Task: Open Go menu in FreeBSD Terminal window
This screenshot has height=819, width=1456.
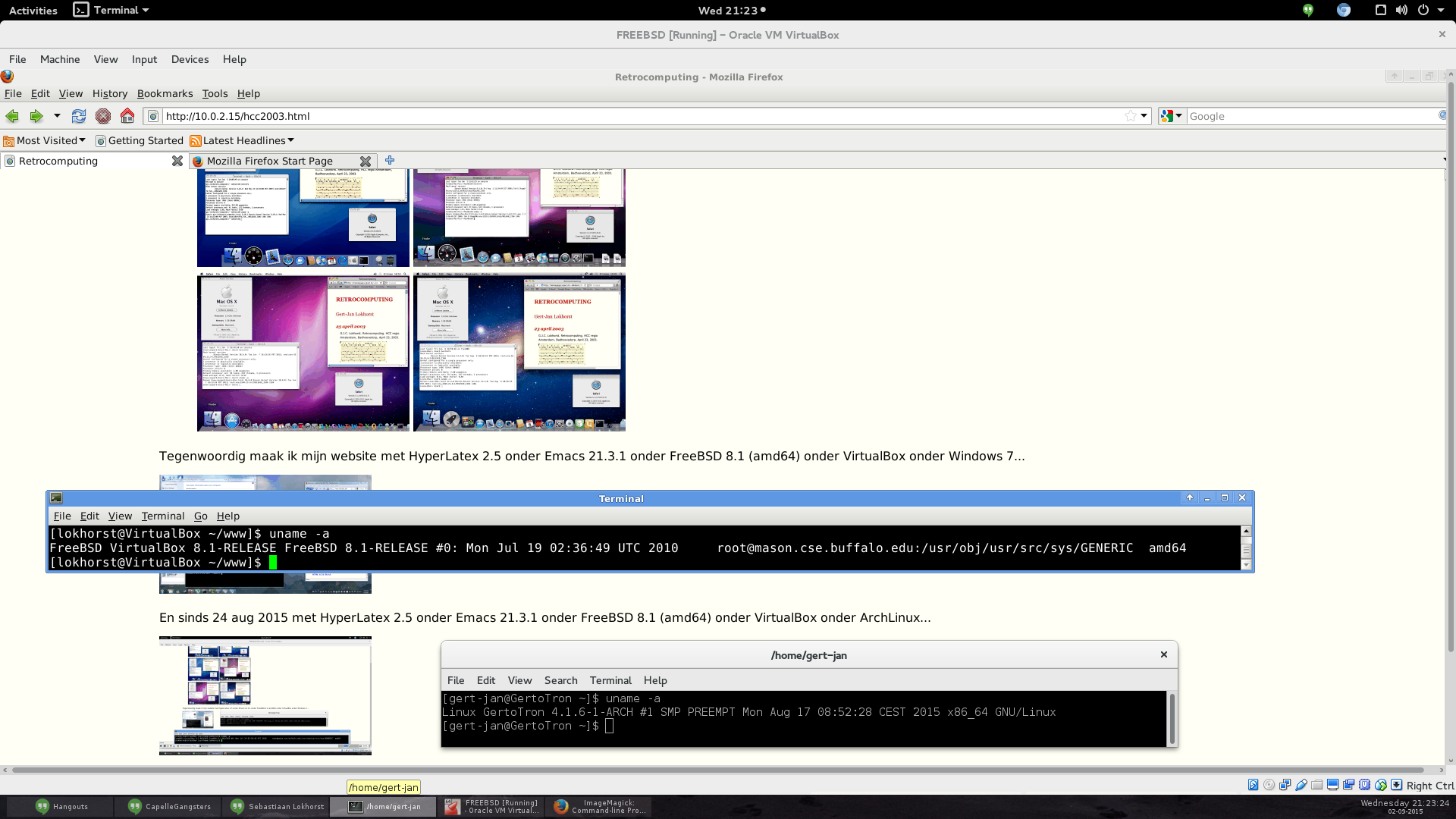Action: [200, 516]
